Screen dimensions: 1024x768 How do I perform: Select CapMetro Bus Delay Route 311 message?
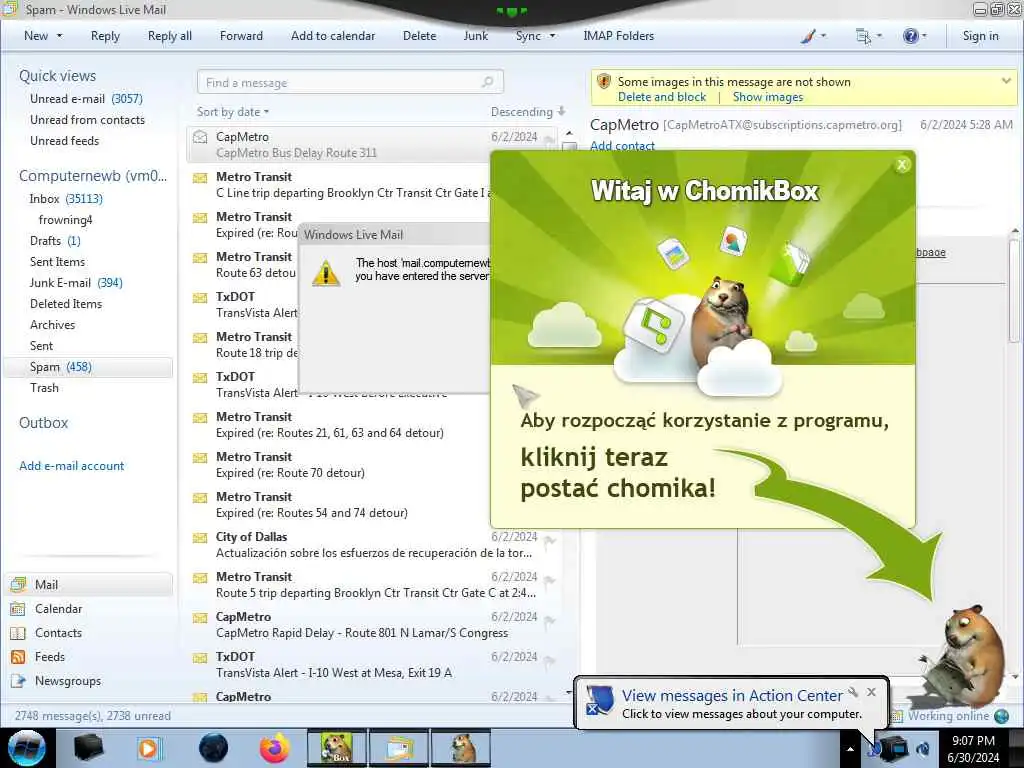click(x=371, y=144)
